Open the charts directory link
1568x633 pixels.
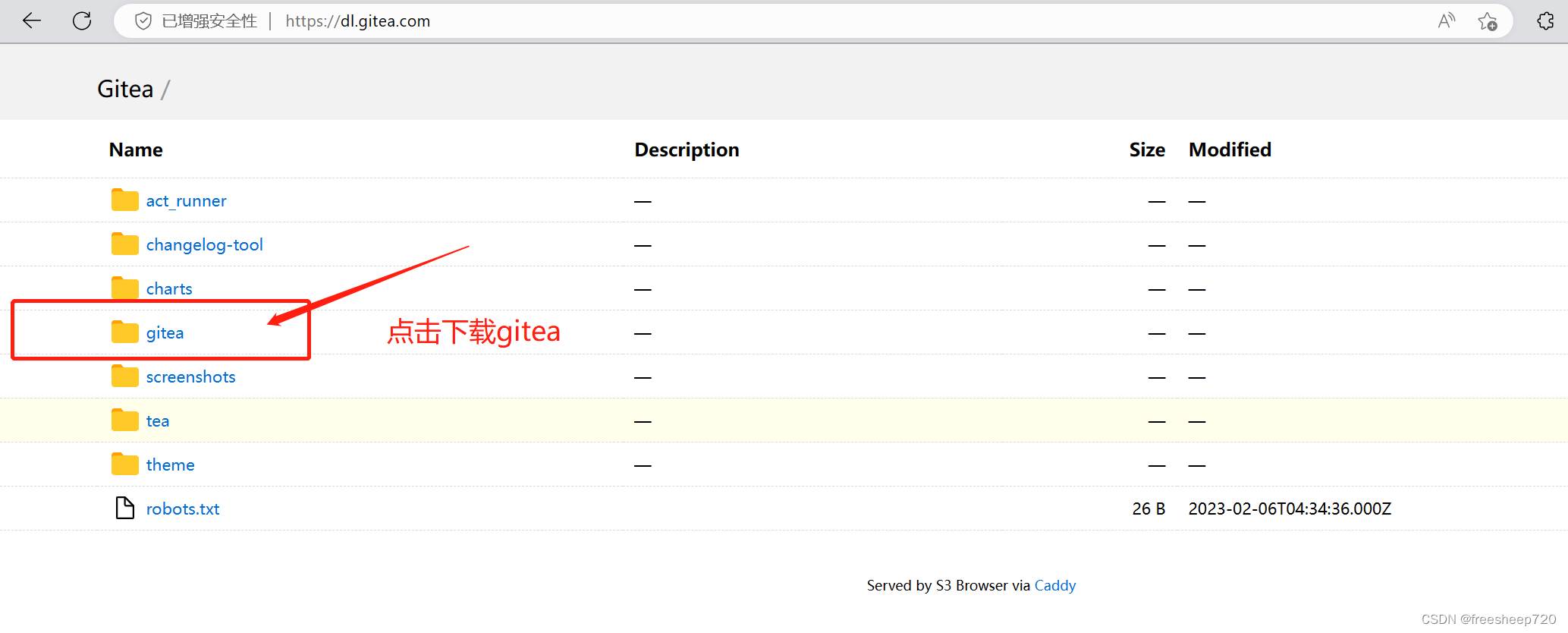pos(169,289)
